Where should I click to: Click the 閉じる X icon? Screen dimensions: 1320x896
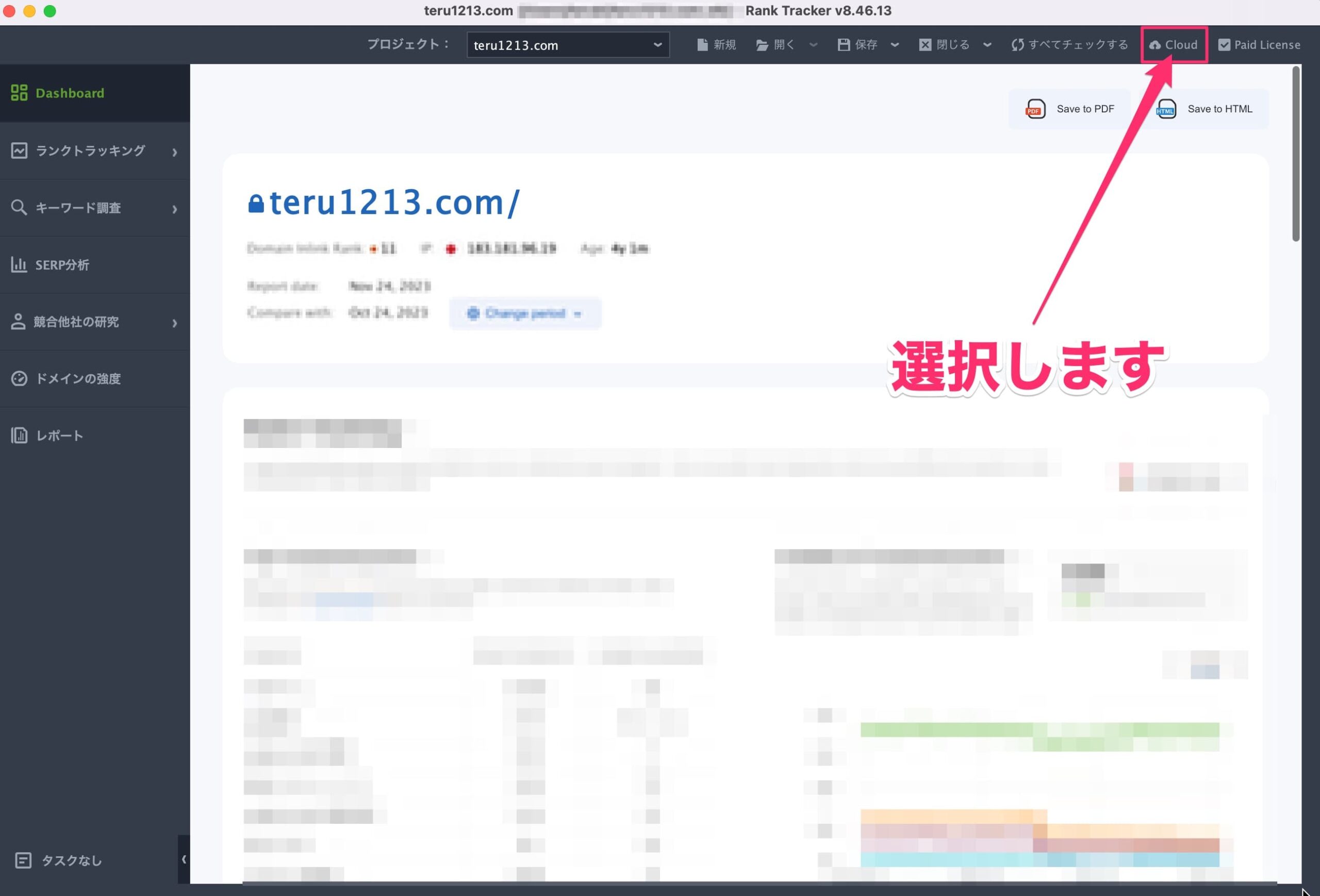(925, 45)
